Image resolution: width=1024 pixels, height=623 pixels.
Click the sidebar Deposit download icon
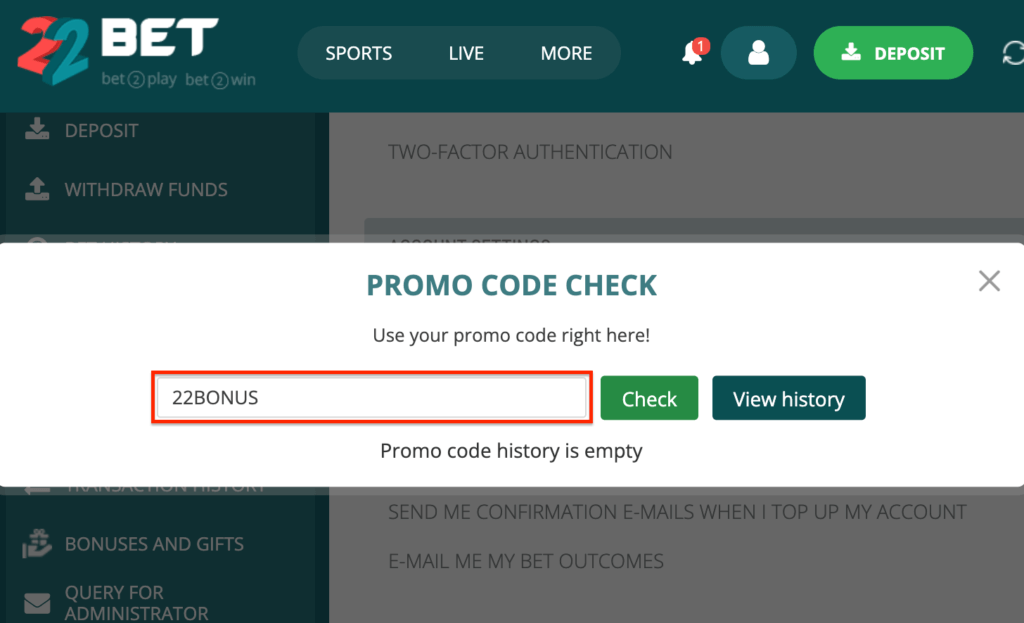click(37, 129)
